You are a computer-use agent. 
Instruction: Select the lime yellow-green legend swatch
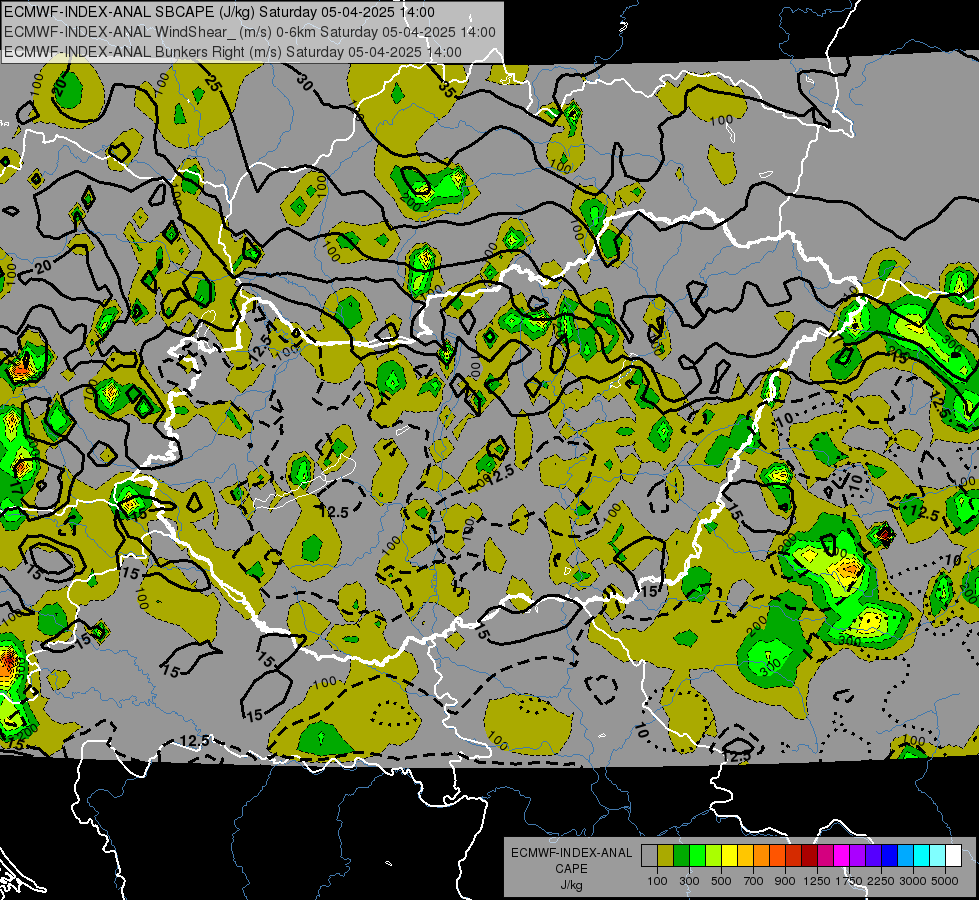pyautogui.click(x=713, y=856)
